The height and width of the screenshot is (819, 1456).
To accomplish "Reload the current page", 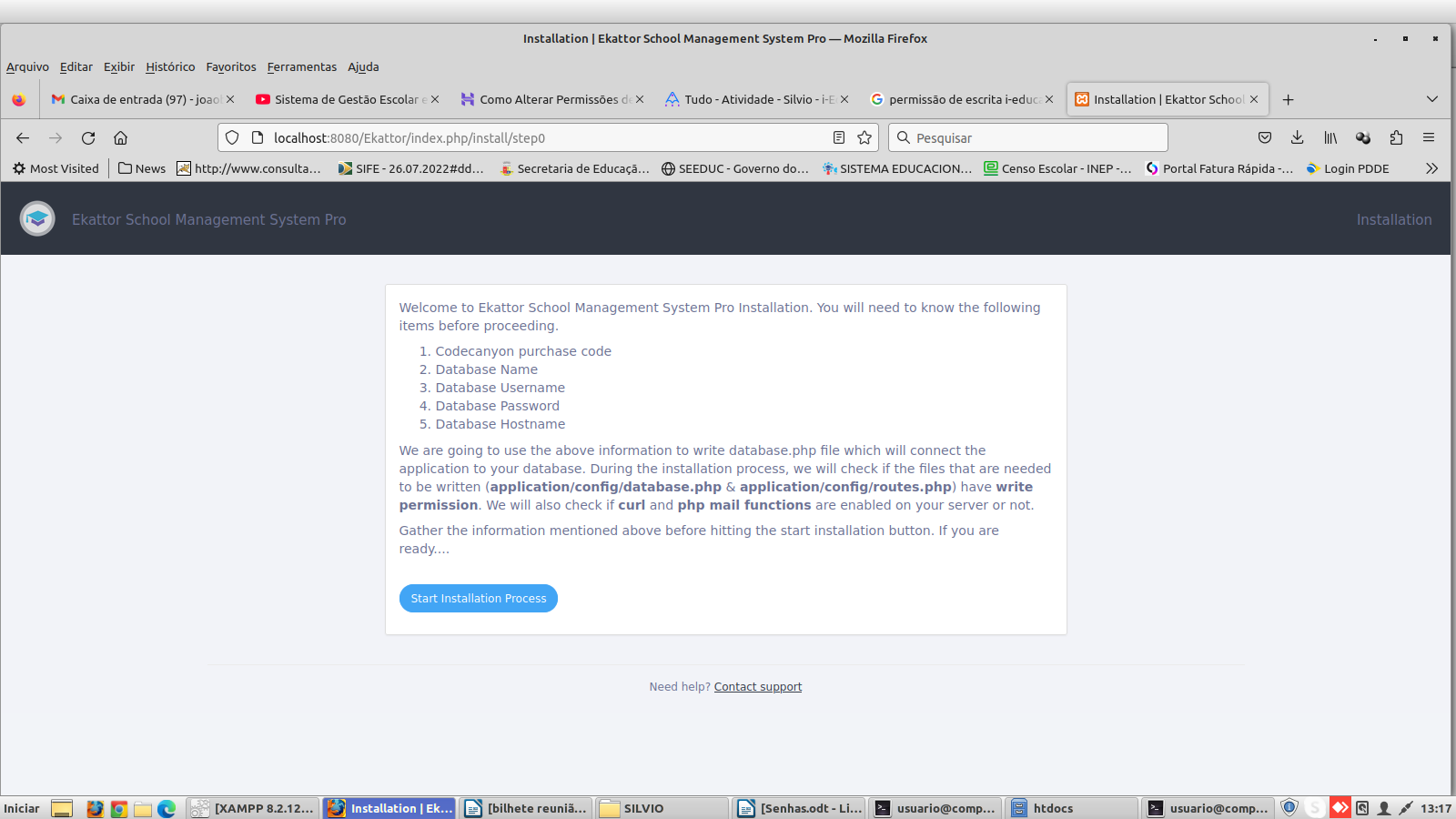I will pos(88,137).
